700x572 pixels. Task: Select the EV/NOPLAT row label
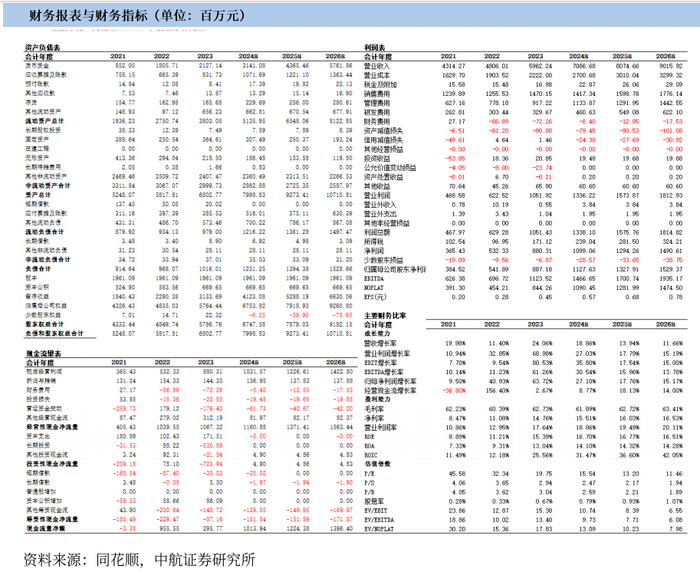379,529
